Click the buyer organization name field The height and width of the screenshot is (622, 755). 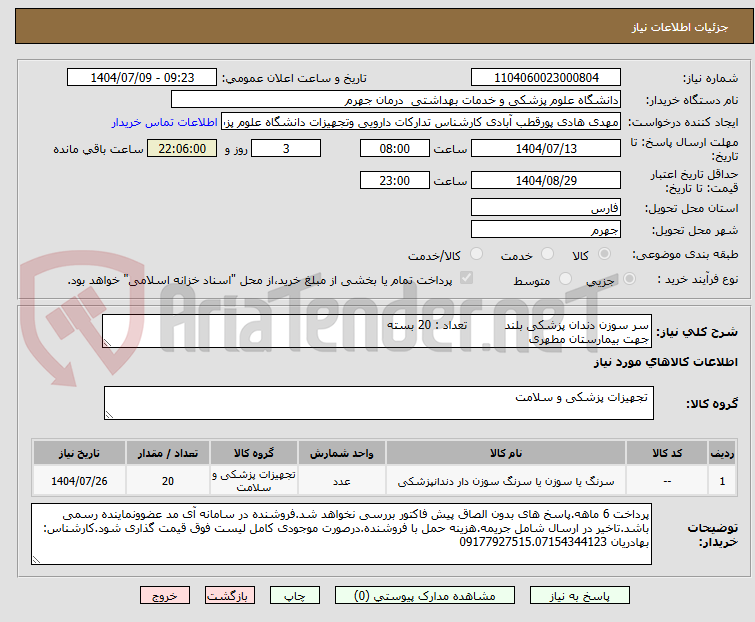click(x=396, y=100)
